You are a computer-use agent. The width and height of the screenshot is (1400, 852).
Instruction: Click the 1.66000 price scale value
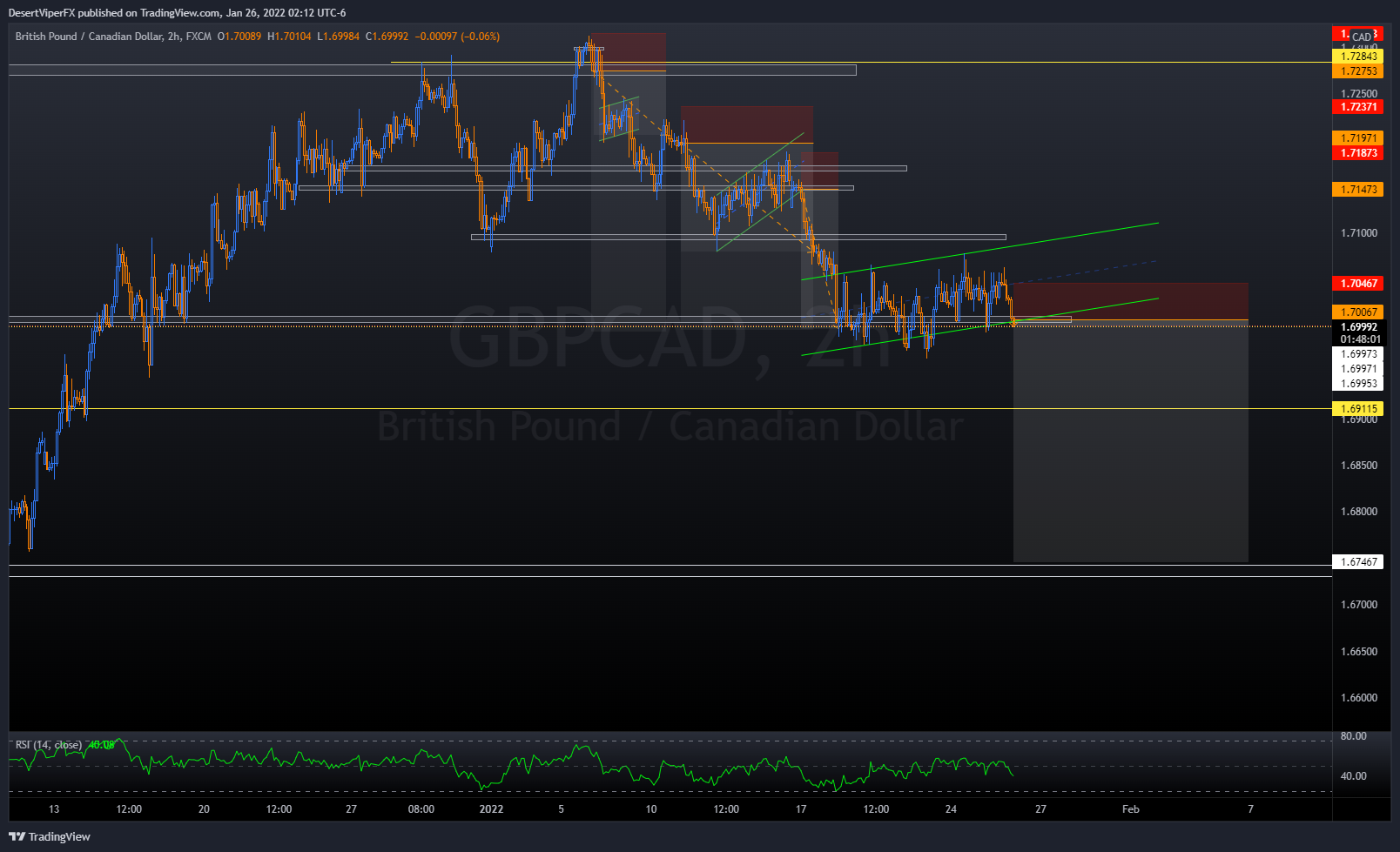click(x=1359, y=698)
